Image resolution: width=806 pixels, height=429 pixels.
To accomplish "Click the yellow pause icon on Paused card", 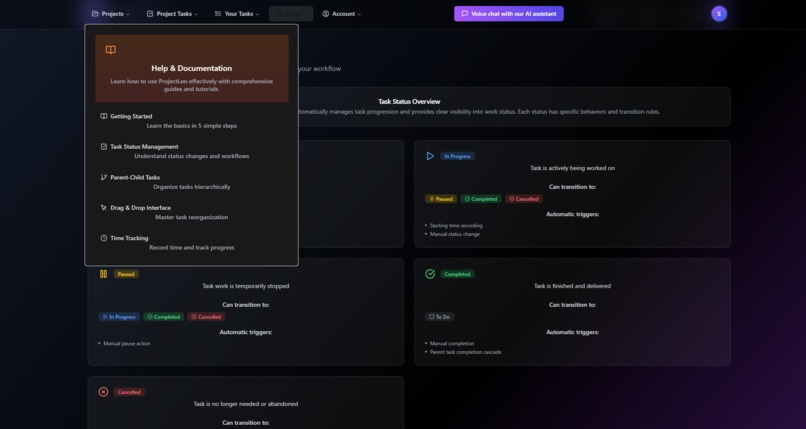I will (x=103, y=274).
